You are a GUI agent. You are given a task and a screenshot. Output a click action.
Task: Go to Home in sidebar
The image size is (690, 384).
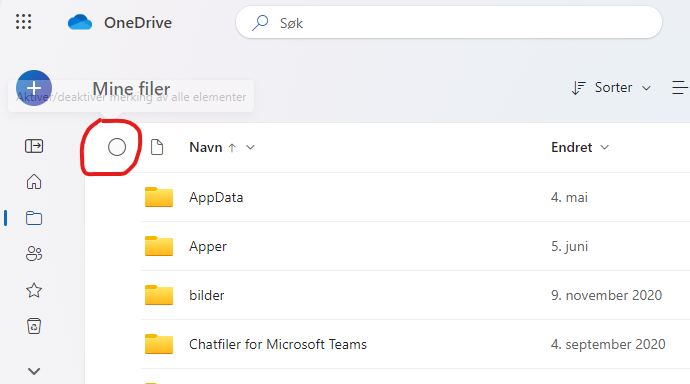34,182
